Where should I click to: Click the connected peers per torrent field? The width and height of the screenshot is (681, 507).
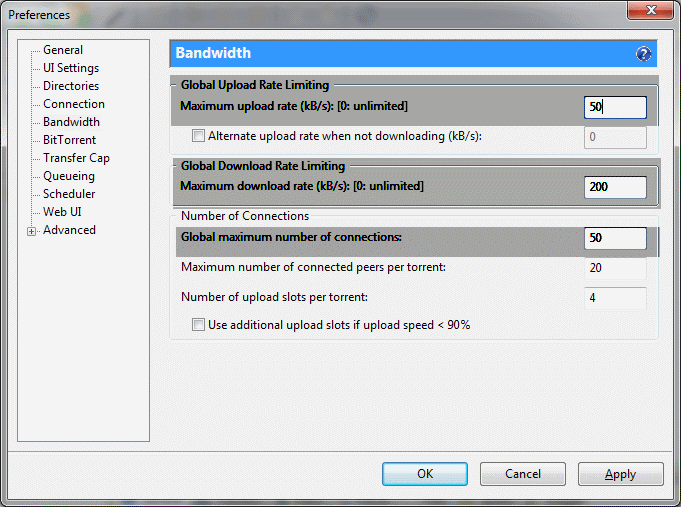pos(615,268)
